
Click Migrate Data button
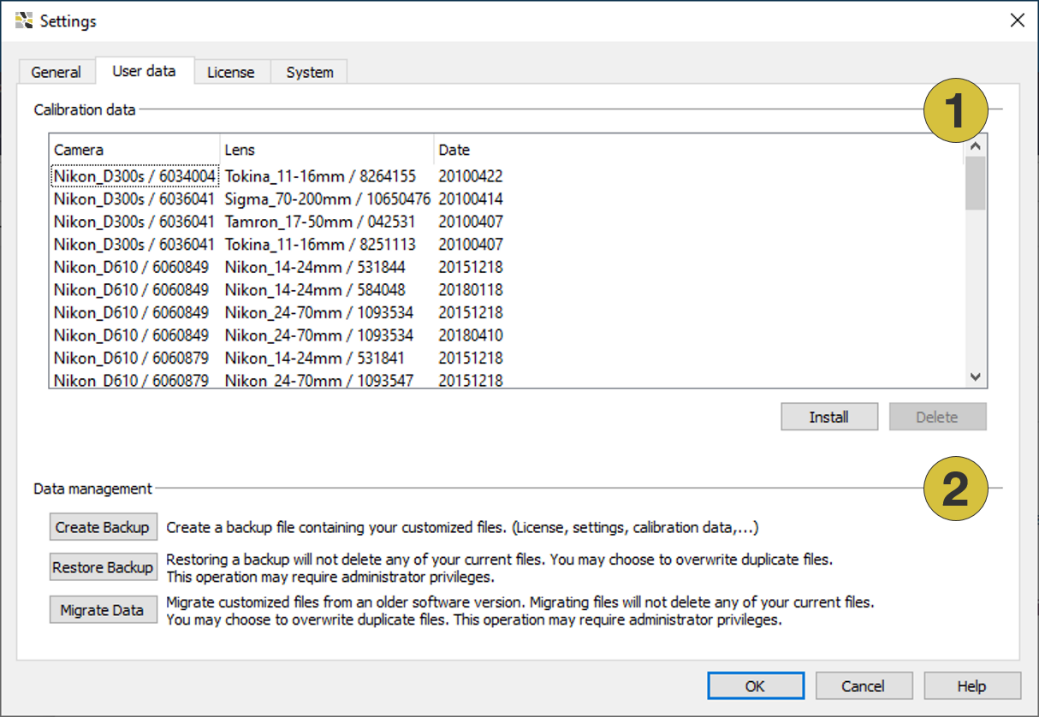tap(103, 610)
